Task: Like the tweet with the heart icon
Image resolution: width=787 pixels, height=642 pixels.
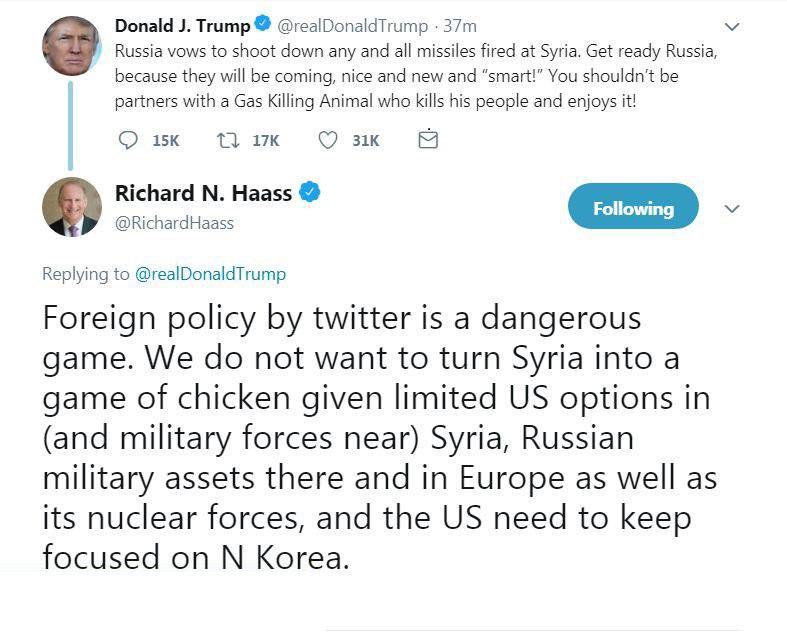Action: tap(327, 141)
